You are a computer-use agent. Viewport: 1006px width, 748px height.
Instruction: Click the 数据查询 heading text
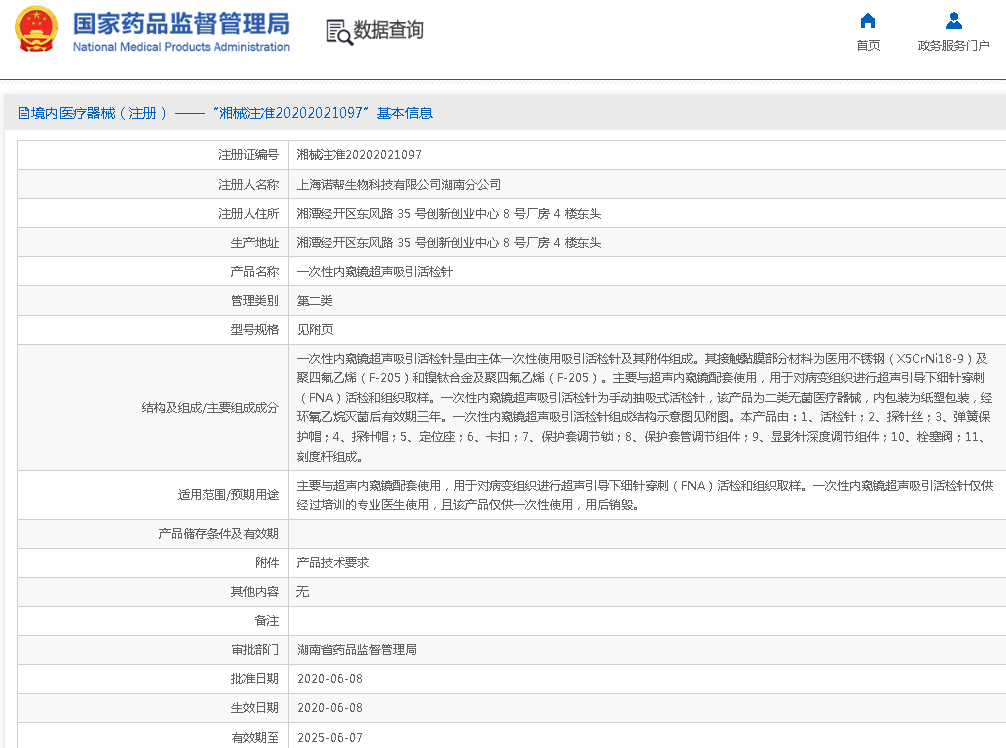pos(389,31)
